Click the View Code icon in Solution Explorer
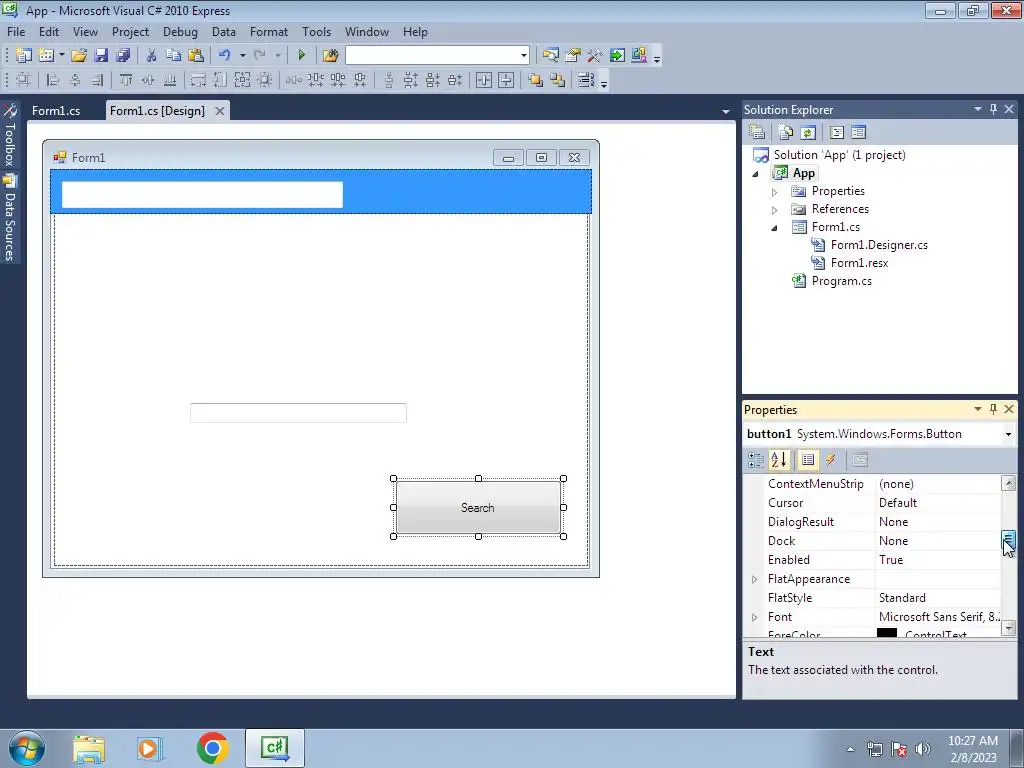1024x768 pixels. [837, 133]
